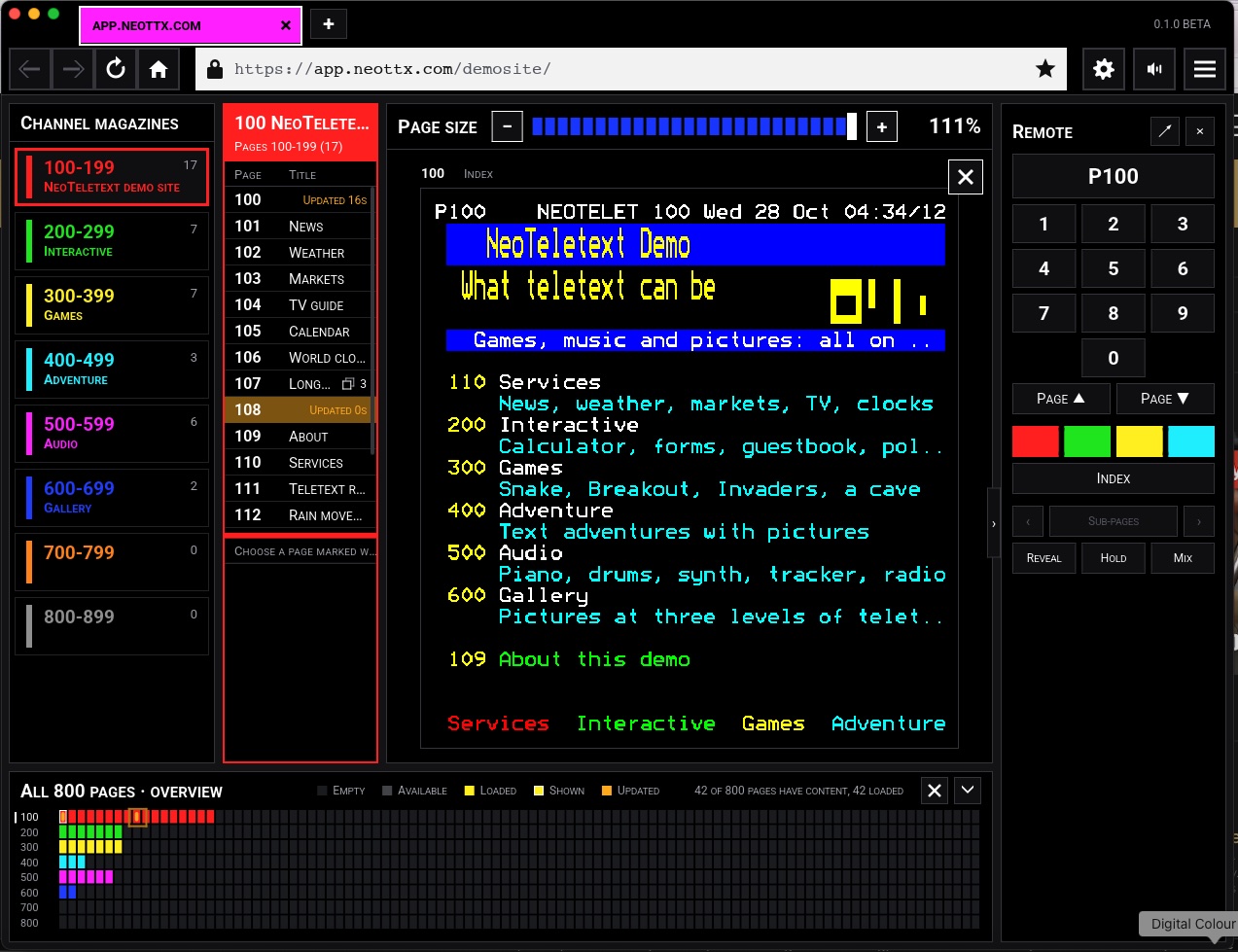Open the hamburger menu

(x=1205, y=69)
